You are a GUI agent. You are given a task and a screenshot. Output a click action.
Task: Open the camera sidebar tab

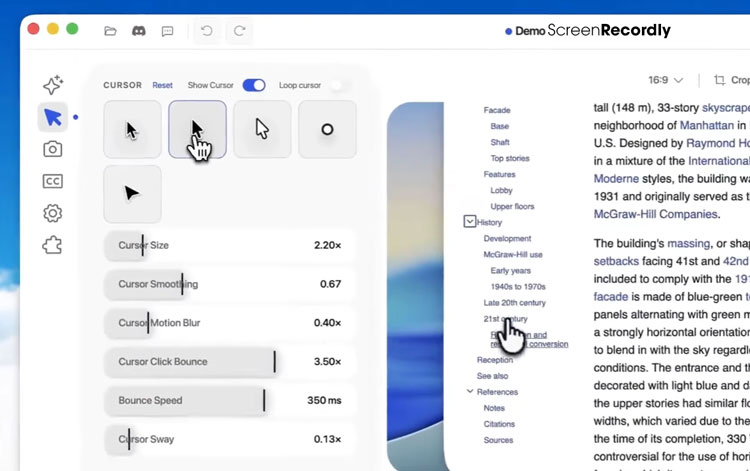pos(53,149)
